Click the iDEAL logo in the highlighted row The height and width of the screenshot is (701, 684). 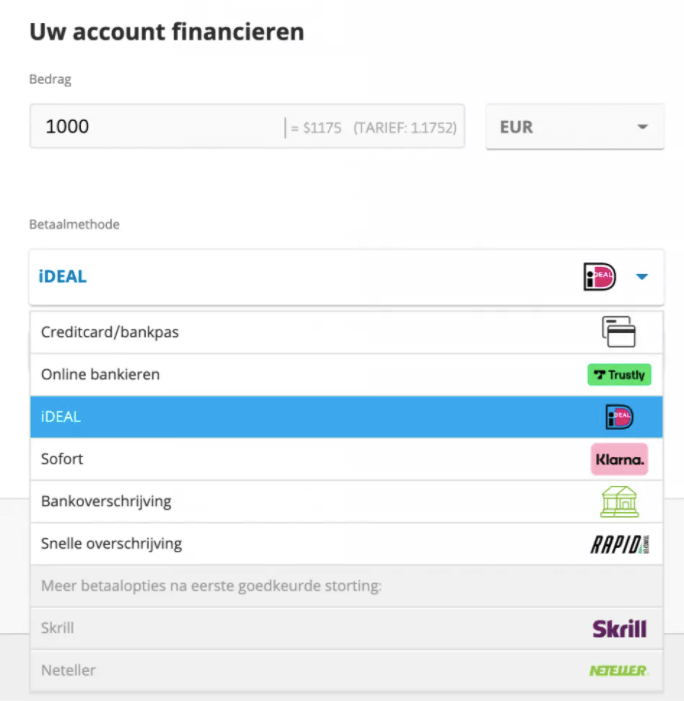pos(619,417)
